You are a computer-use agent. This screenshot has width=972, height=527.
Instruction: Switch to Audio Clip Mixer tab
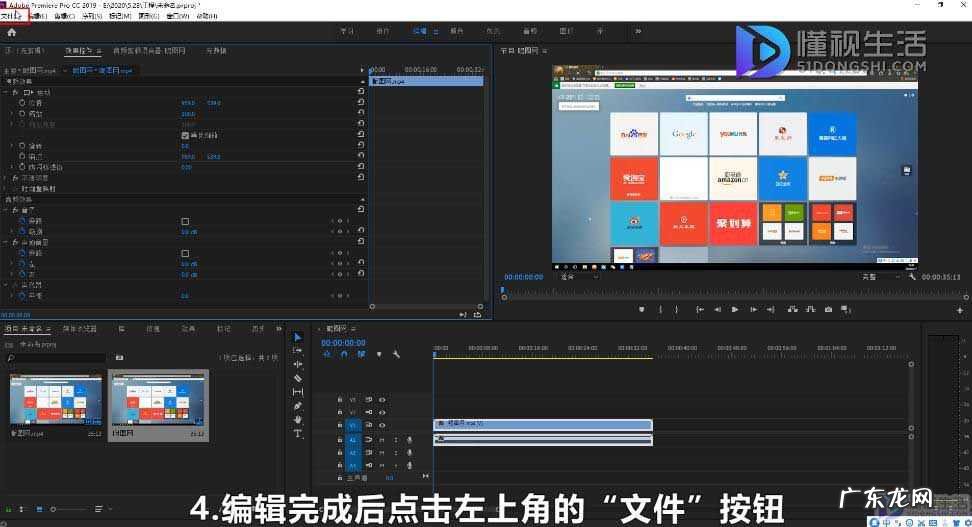[149, 51]
